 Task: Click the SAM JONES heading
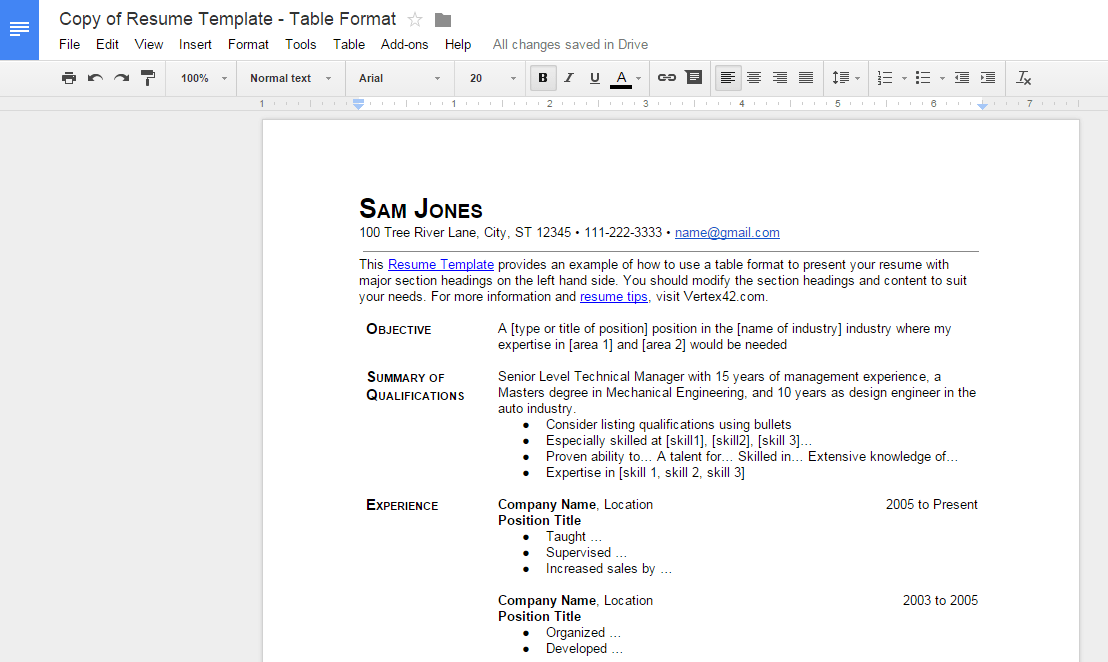(x=420, y=209)
